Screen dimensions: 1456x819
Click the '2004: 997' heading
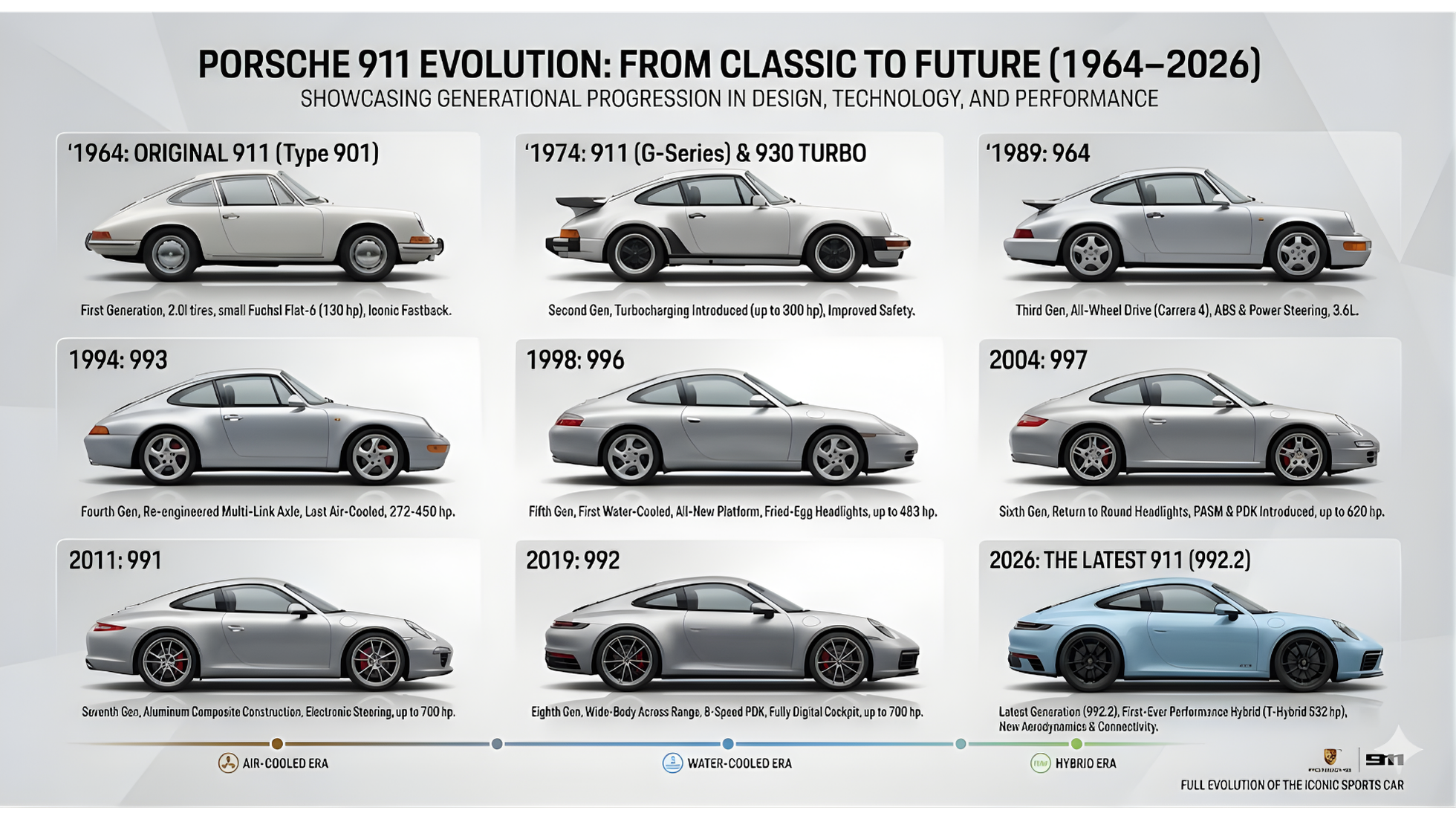[x=1038, y=360]
